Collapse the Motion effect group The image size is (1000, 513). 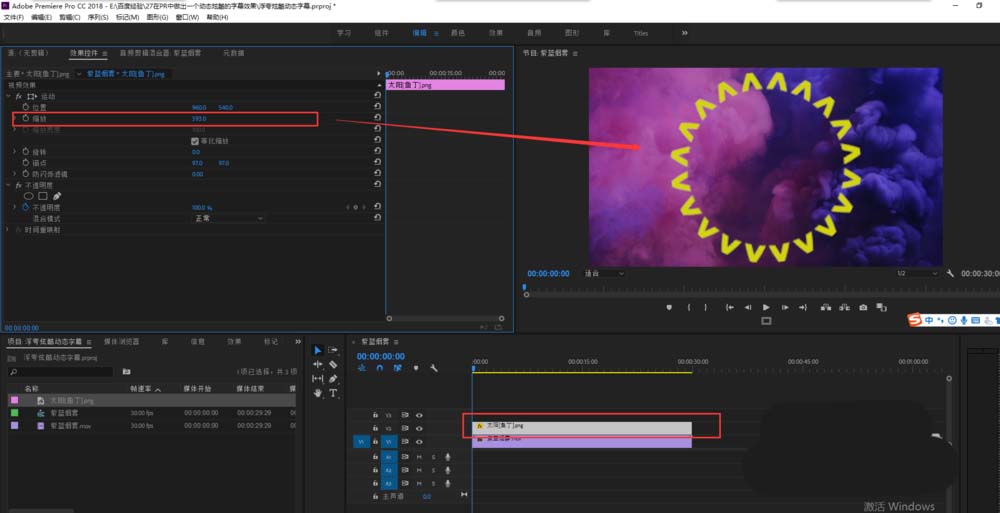(8, 96)
